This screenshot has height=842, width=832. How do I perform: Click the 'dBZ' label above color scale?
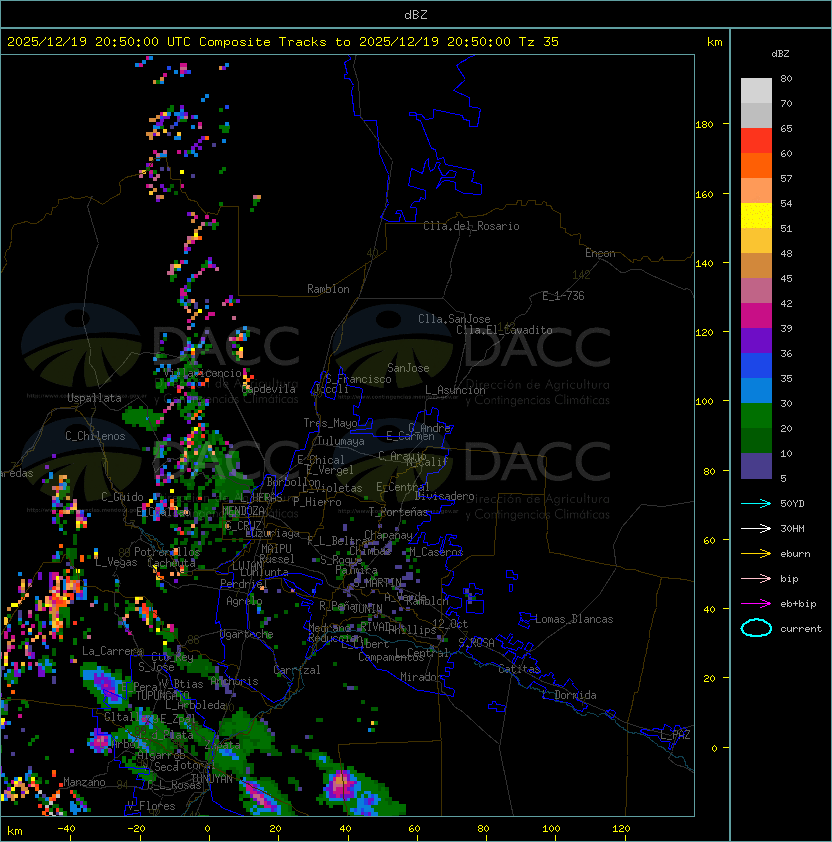tap(780, 54)
